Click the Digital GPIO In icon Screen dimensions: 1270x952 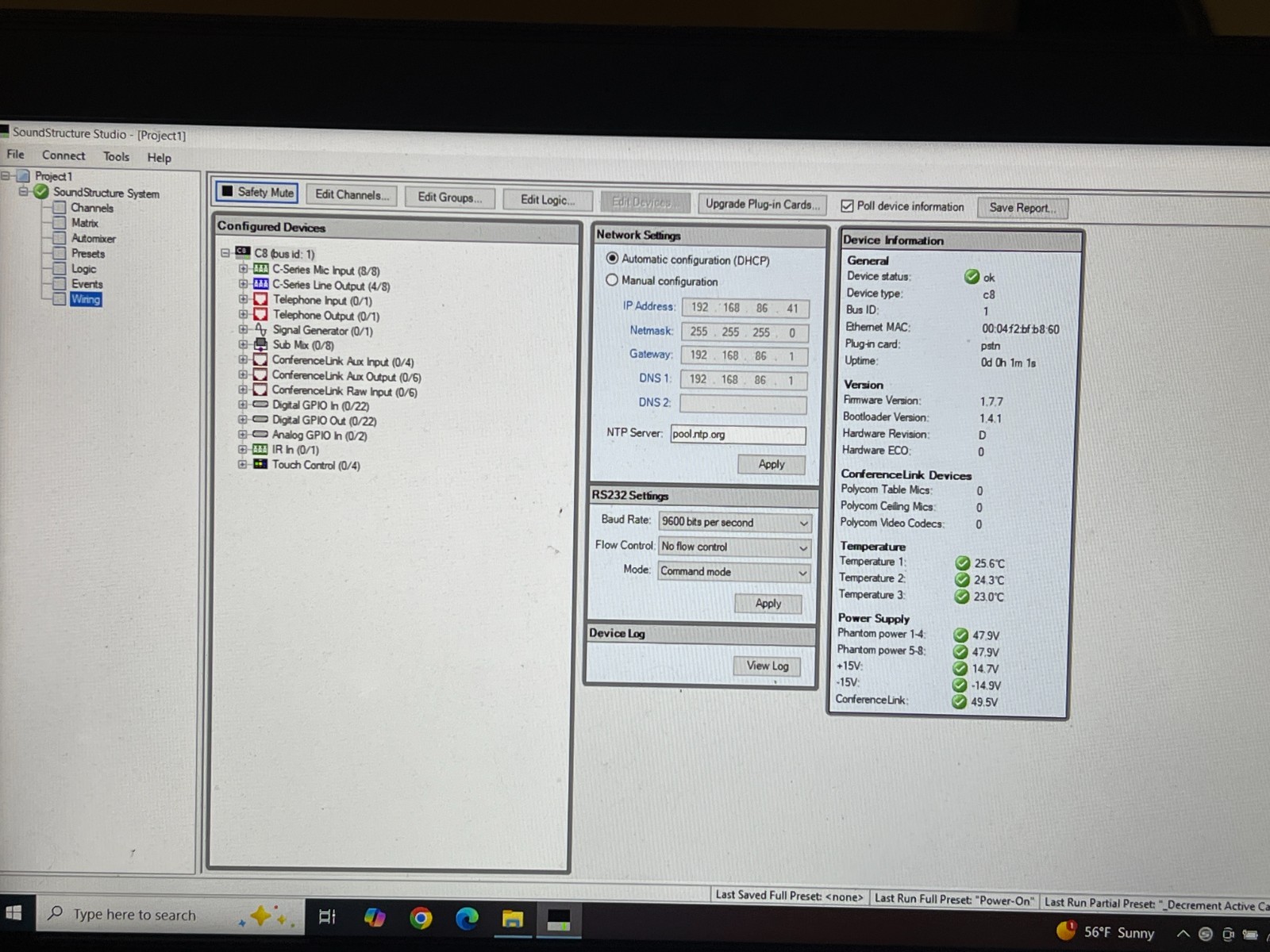tap(260, 405)
